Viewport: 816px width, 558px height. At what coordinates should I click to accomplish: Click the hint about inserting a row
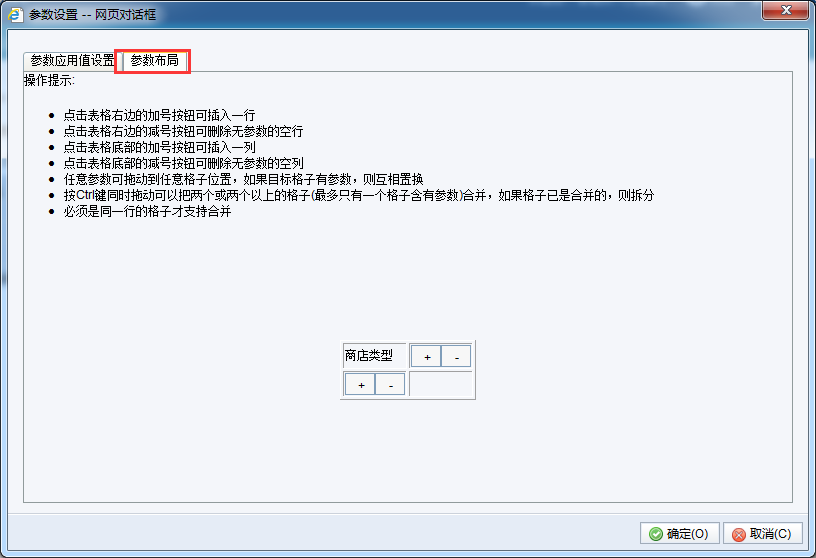pos(159,115)
